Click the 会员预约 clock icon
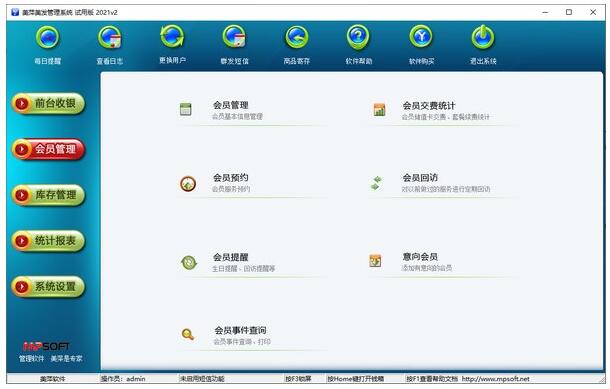 pyautogui.click(x=188, y=184)
